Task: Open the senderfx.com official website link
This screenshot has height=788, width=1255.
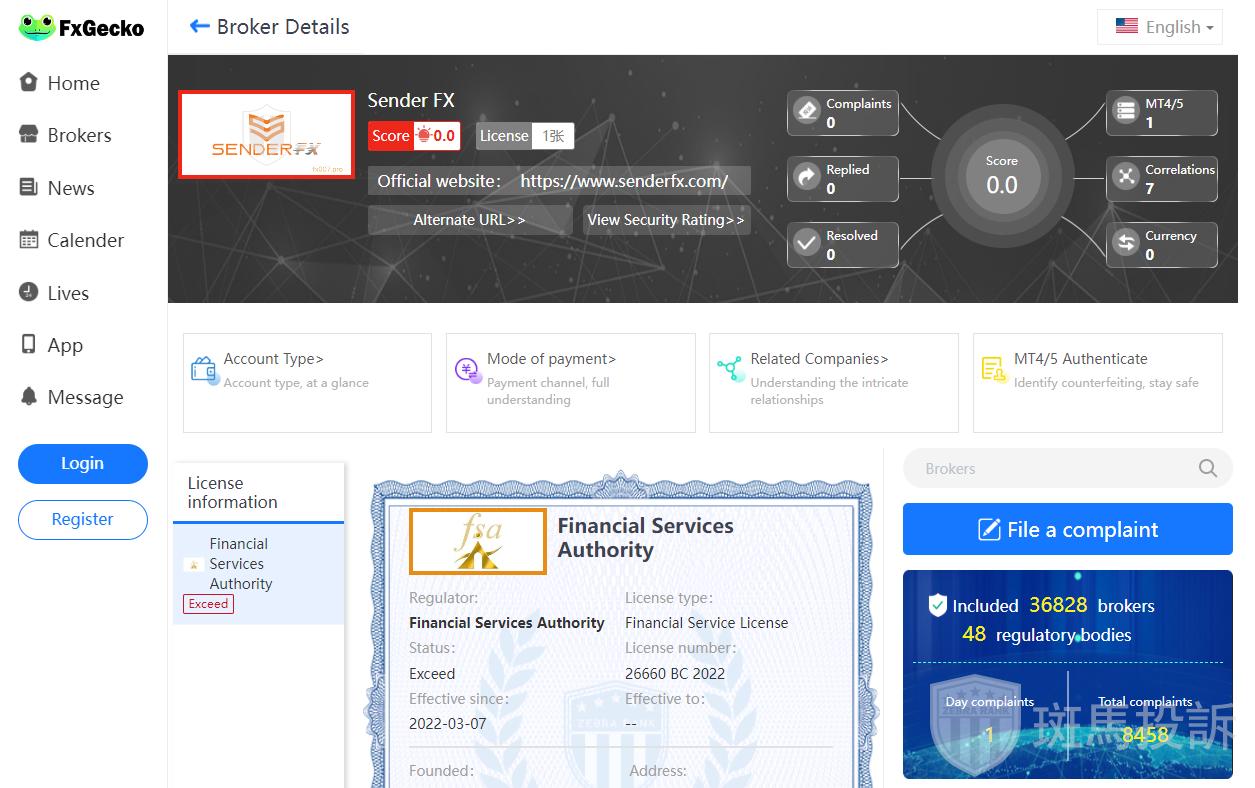Action: coord(624,181)
